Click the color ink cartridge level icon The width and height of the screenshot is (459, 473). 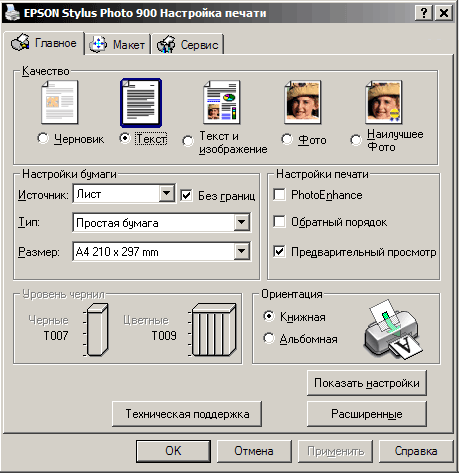click(213, 329)
